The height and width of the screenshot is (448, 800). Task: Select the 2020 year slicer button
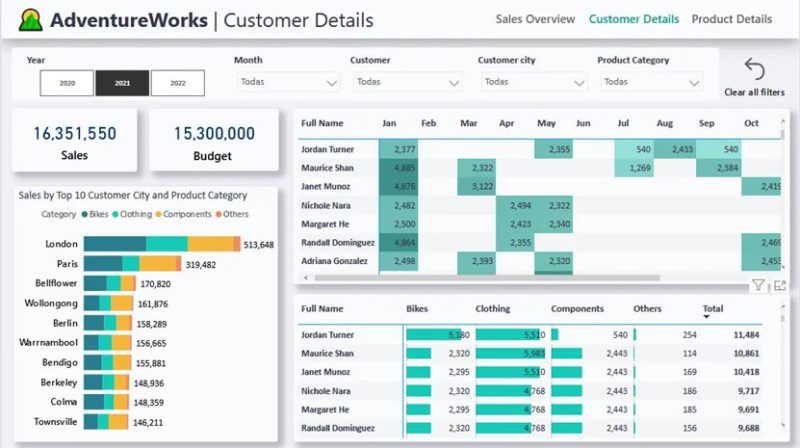pos(67,83)
